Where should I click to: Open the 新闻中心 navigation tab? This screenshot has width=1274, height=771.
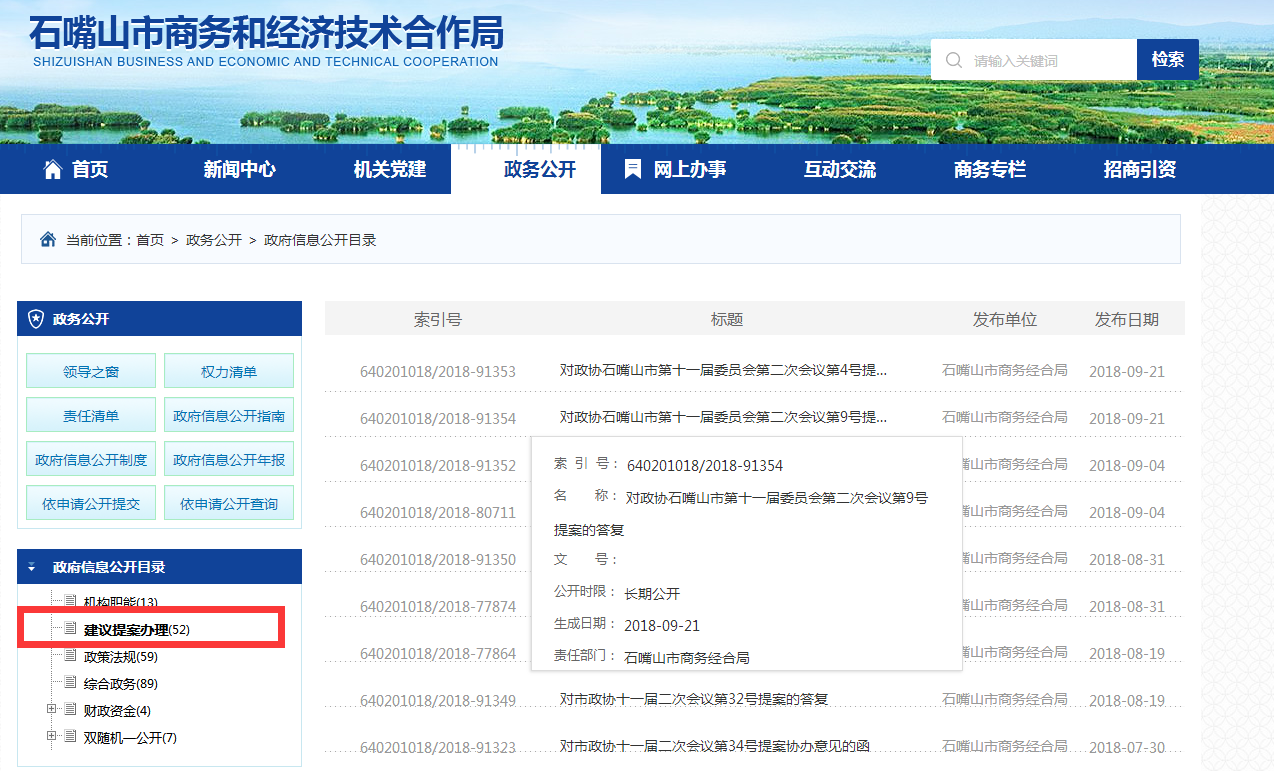click(239, 169)
